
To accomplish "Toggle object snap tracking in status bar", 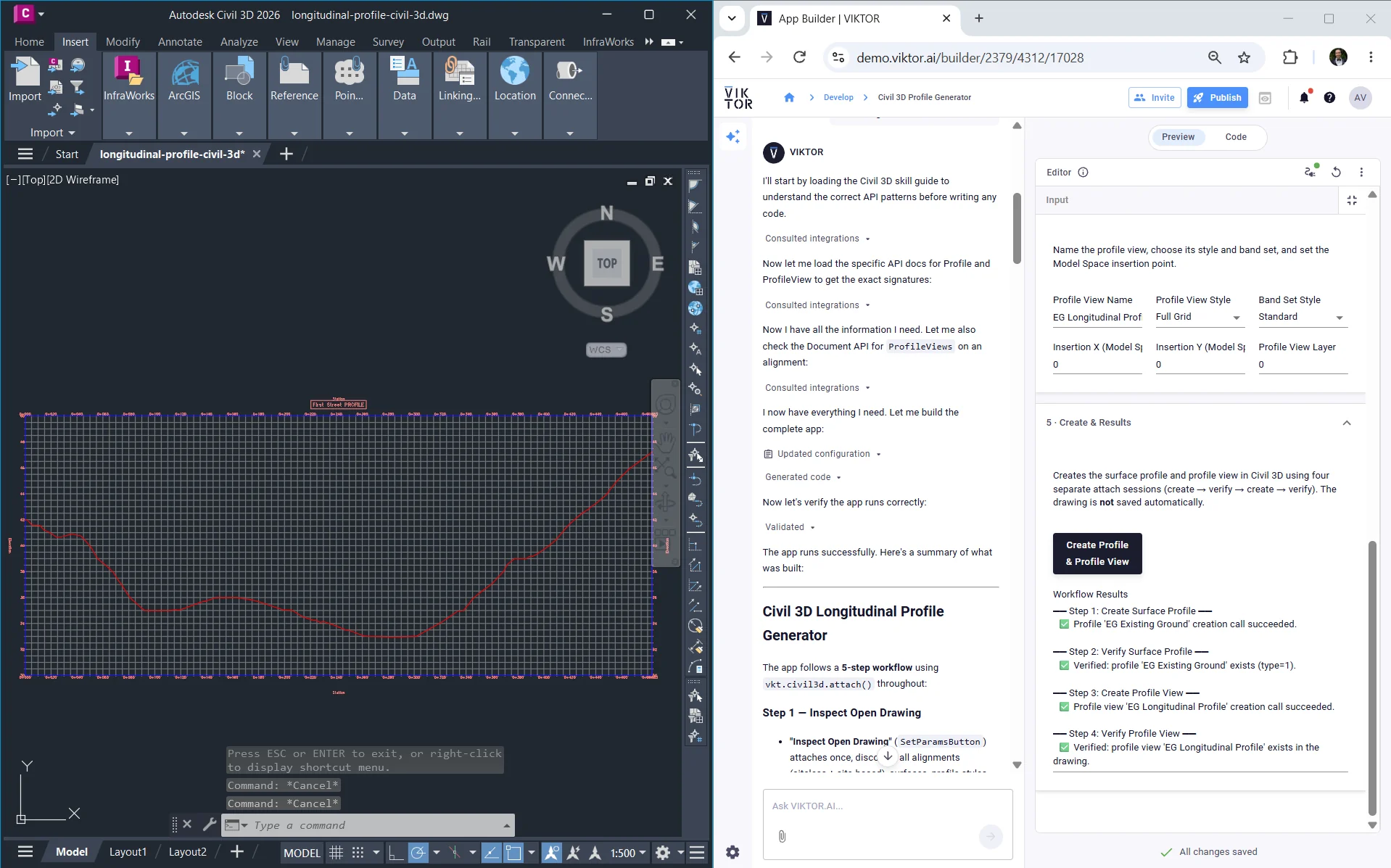I will tap(491, 852).
